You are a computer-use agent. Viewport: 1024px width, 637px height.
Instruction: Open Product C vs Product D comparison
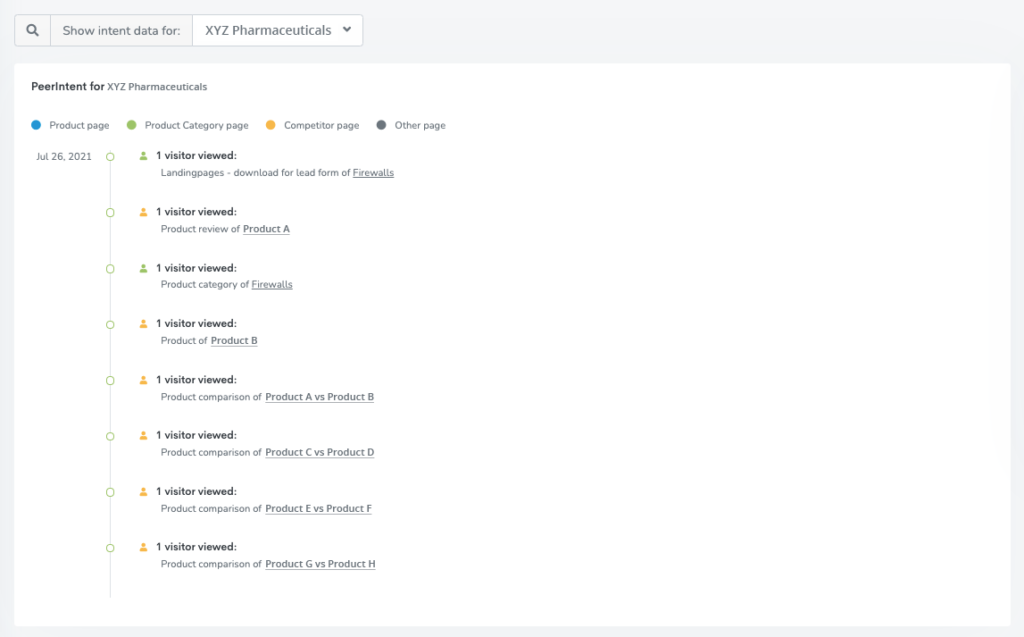point(319,453)
